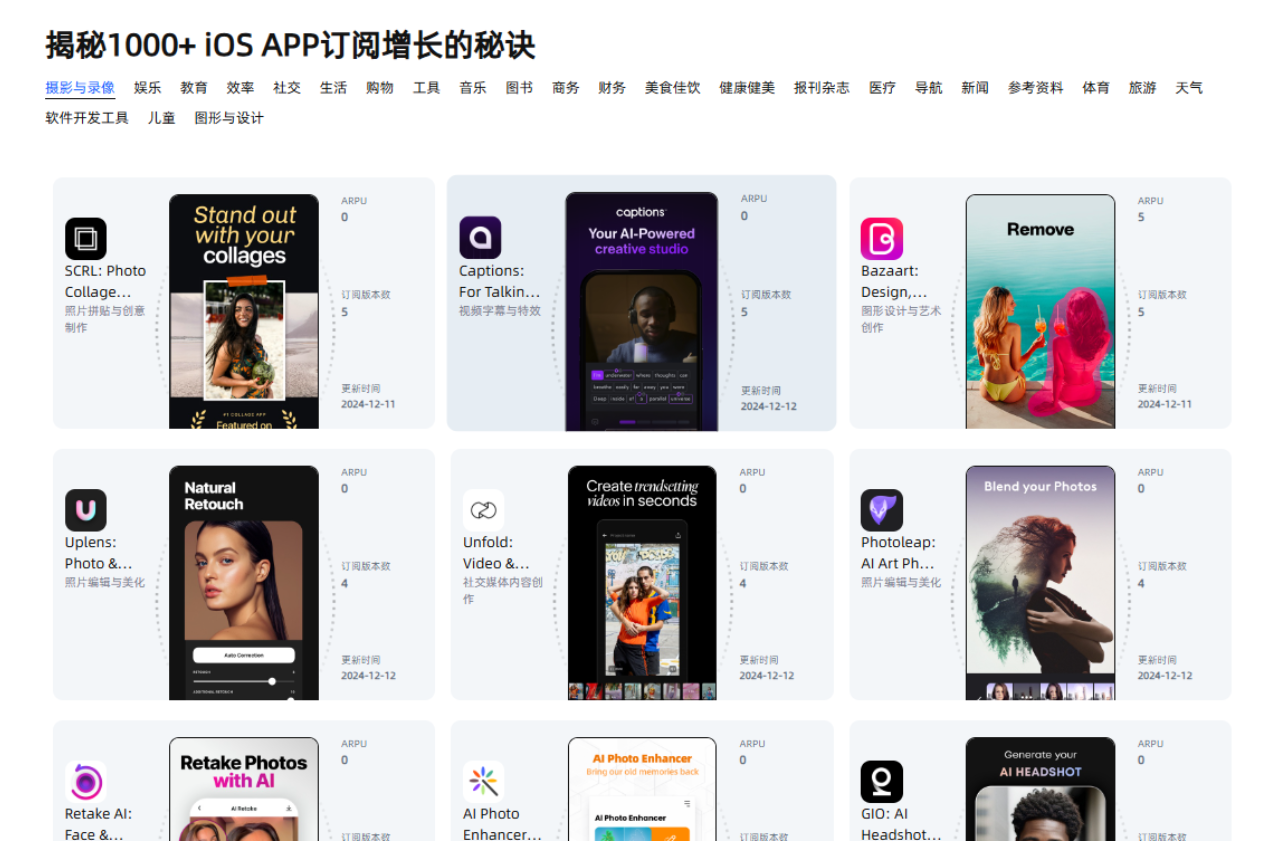This screenshot has width=1279, height=864.
Task: Open the 新闻 category
Action: (975, 88)
